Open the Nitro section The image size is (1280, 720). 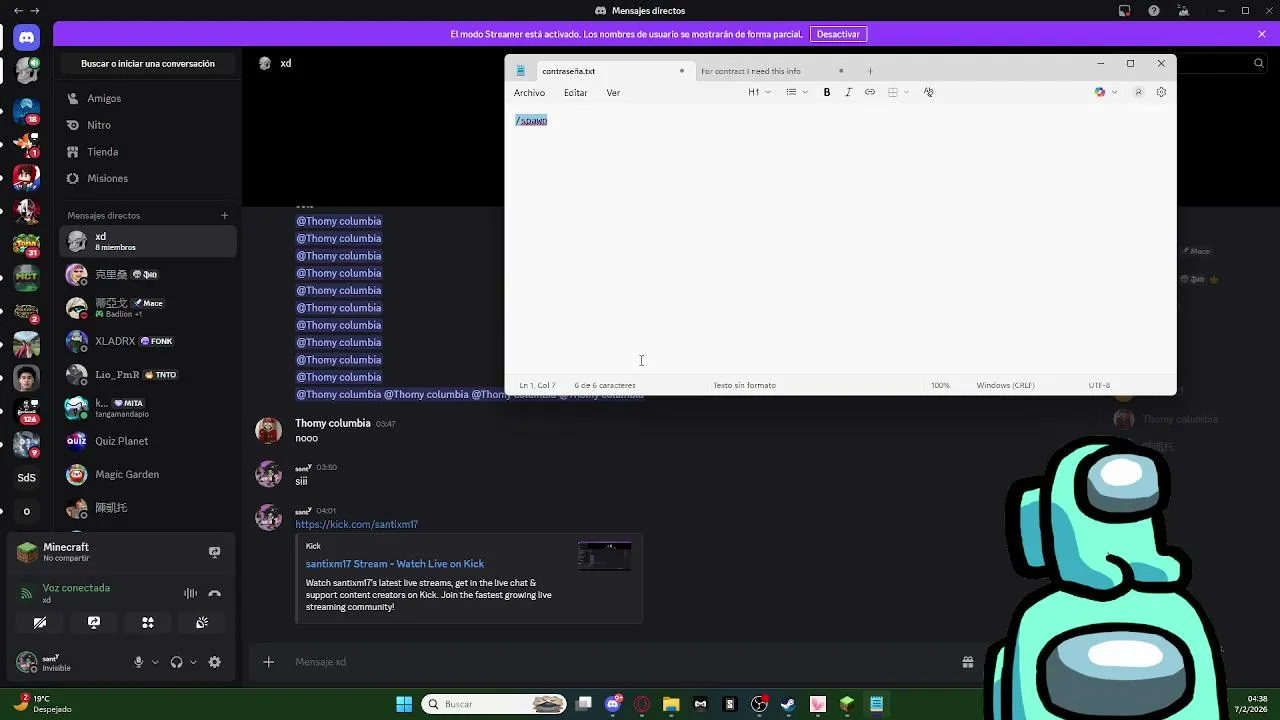148,125
